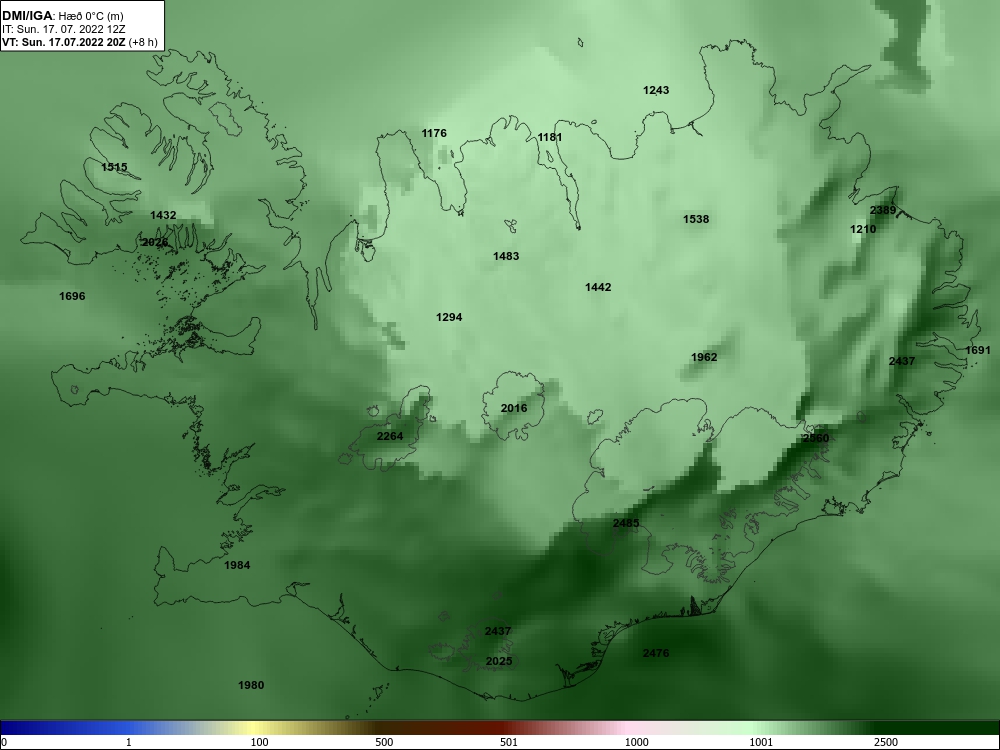
Task: Select the 2026 height value
Action: [x=155, y=242]
